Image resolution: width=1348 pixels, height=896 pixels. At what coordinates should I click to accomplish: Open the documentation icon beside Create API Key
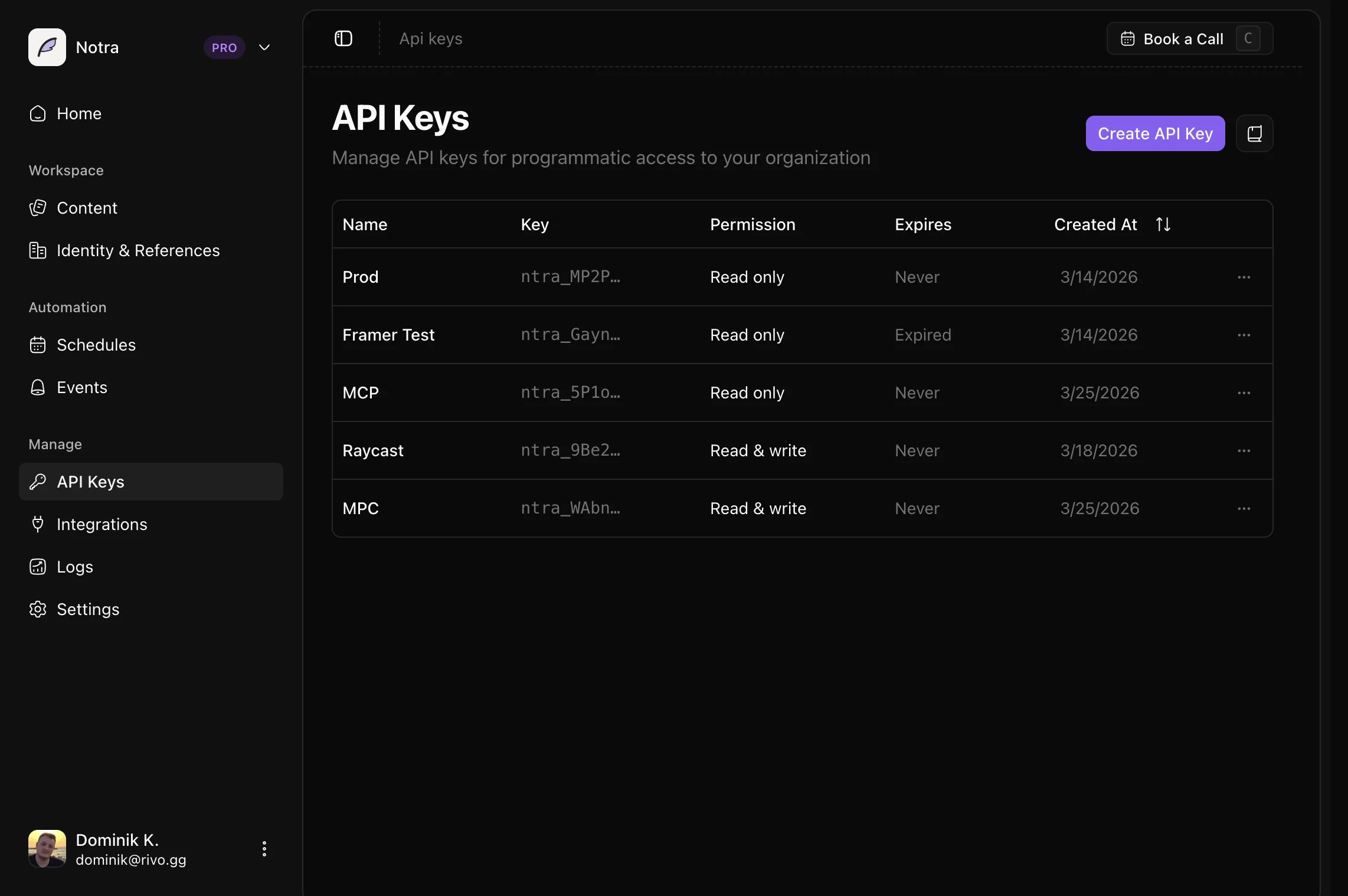[x=1255, y=133]
